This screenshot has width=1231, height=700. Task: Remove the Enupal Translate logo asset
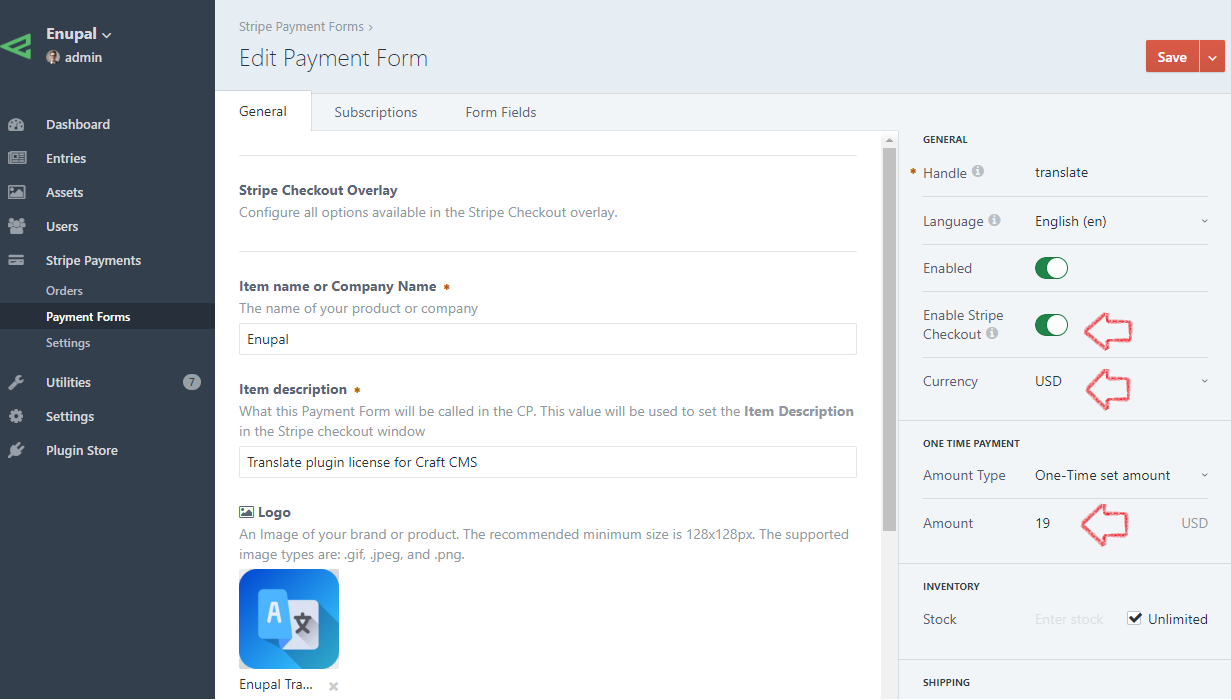tap(333, 686)
